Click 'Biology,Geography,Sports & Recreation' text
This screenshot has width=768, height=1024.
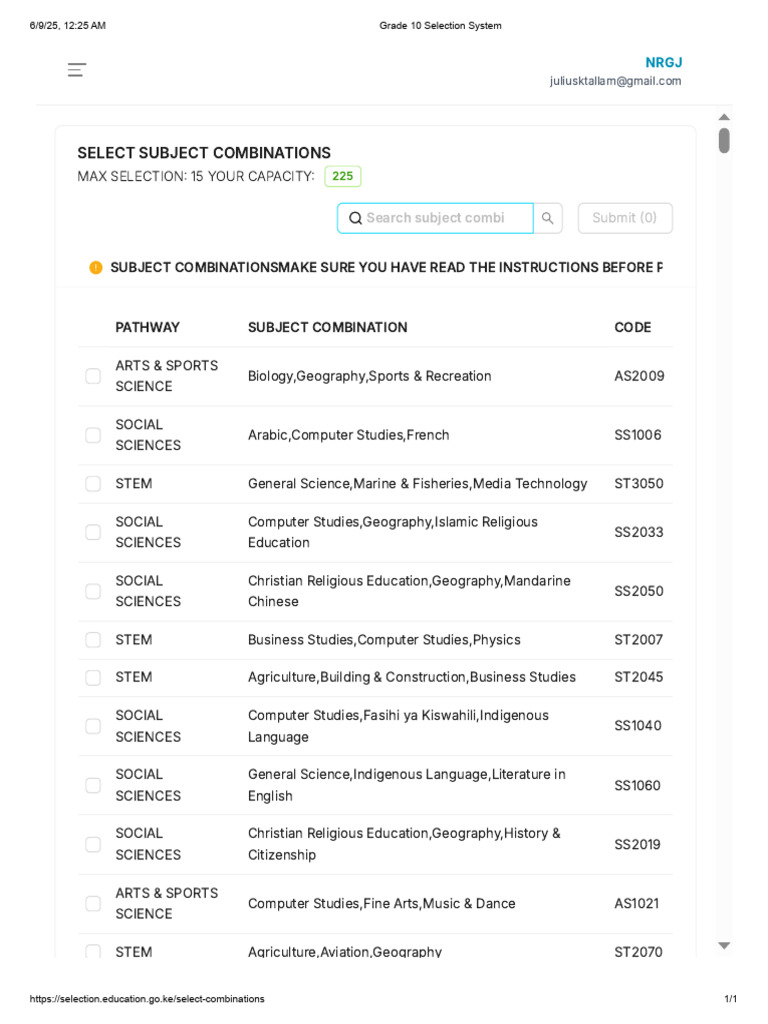pos(370,376)
